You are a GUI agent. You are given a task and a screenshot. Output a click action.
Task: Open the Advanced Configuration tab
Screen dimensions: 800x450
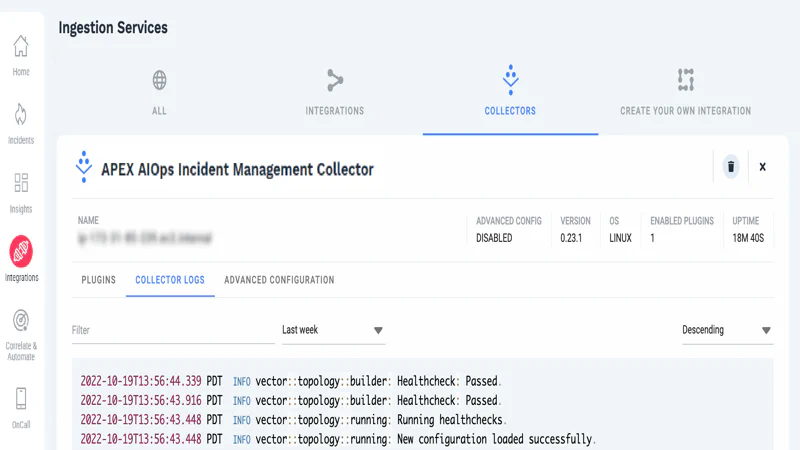point(279,280)
